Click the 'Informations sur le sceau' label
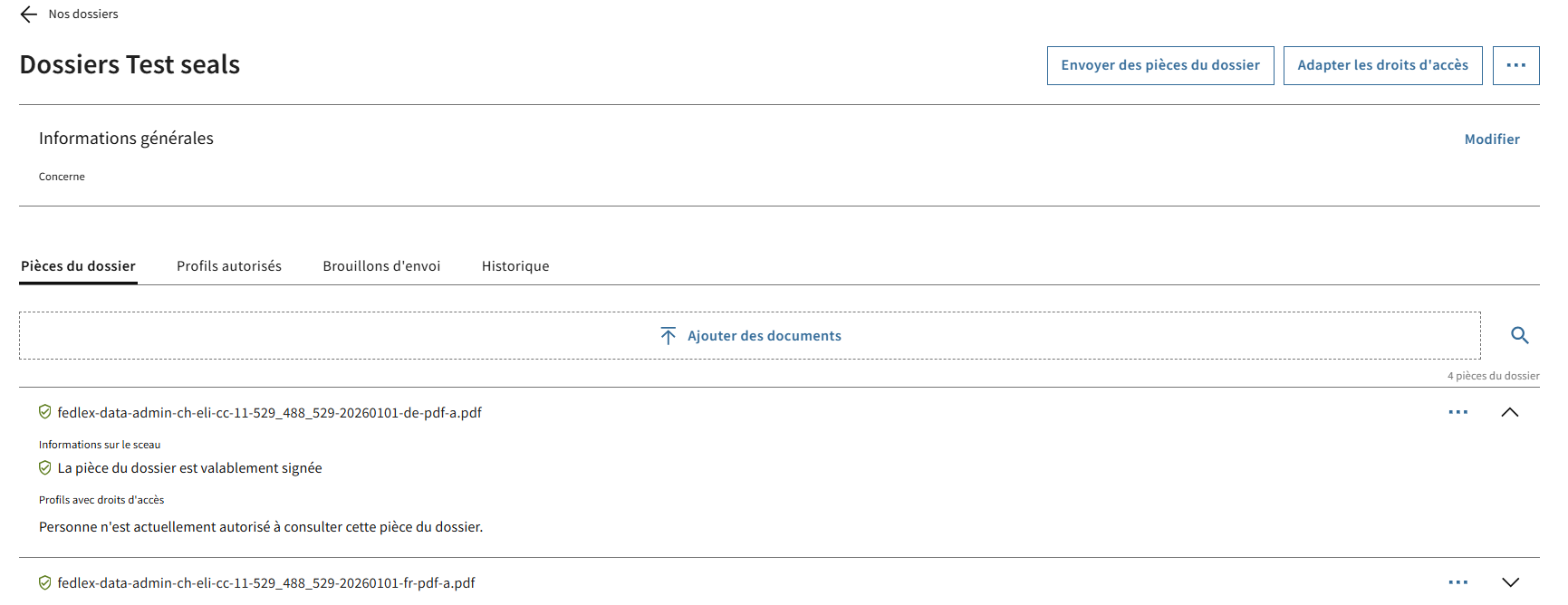The height and width of the screenshot is (605, 1568). (x=100, y=445)
